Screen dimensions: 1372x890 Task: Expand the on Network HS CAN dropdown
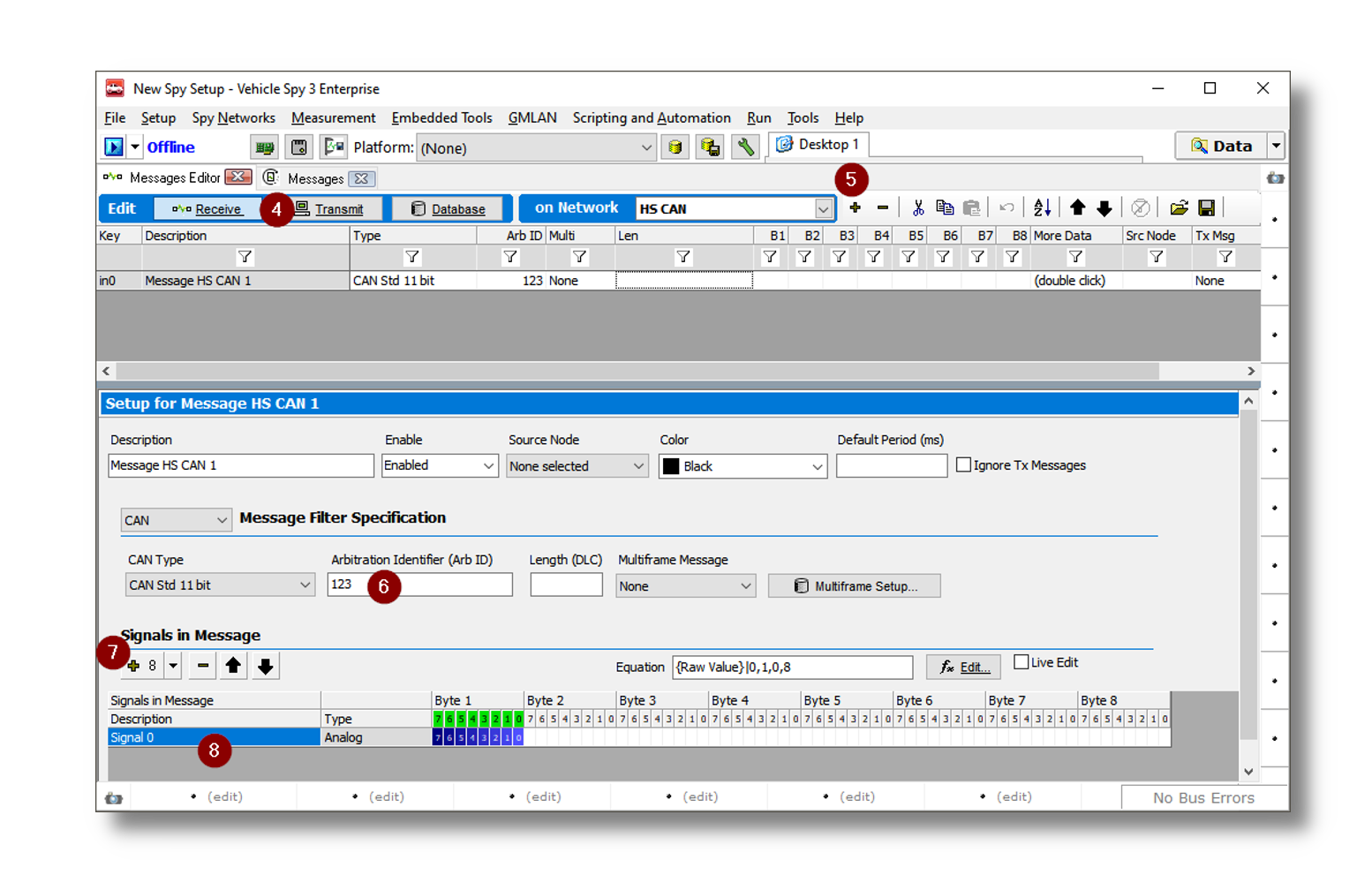[823, 209]
